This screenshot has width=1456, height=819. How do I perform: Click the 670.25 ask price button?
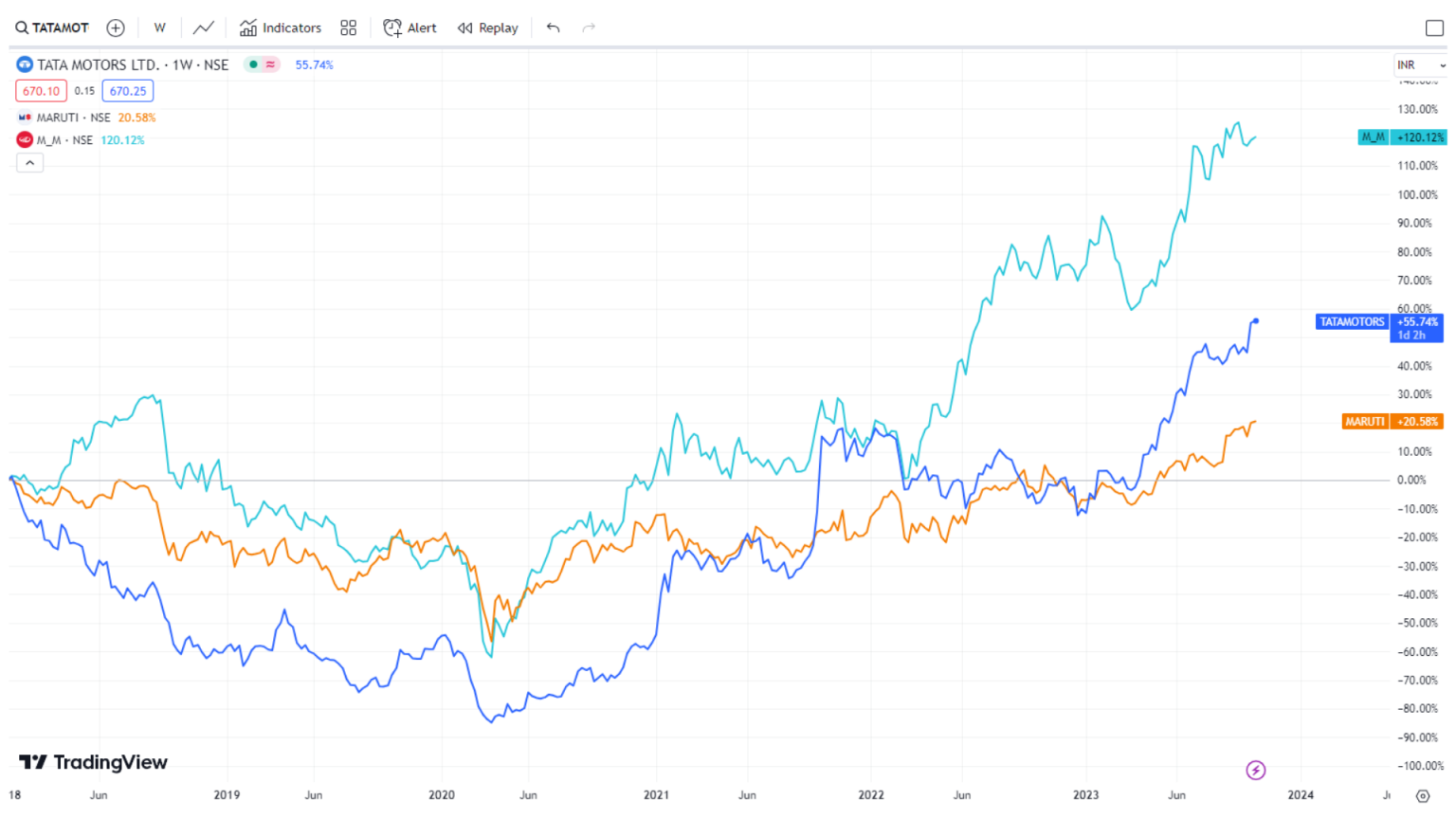point(127,91)
